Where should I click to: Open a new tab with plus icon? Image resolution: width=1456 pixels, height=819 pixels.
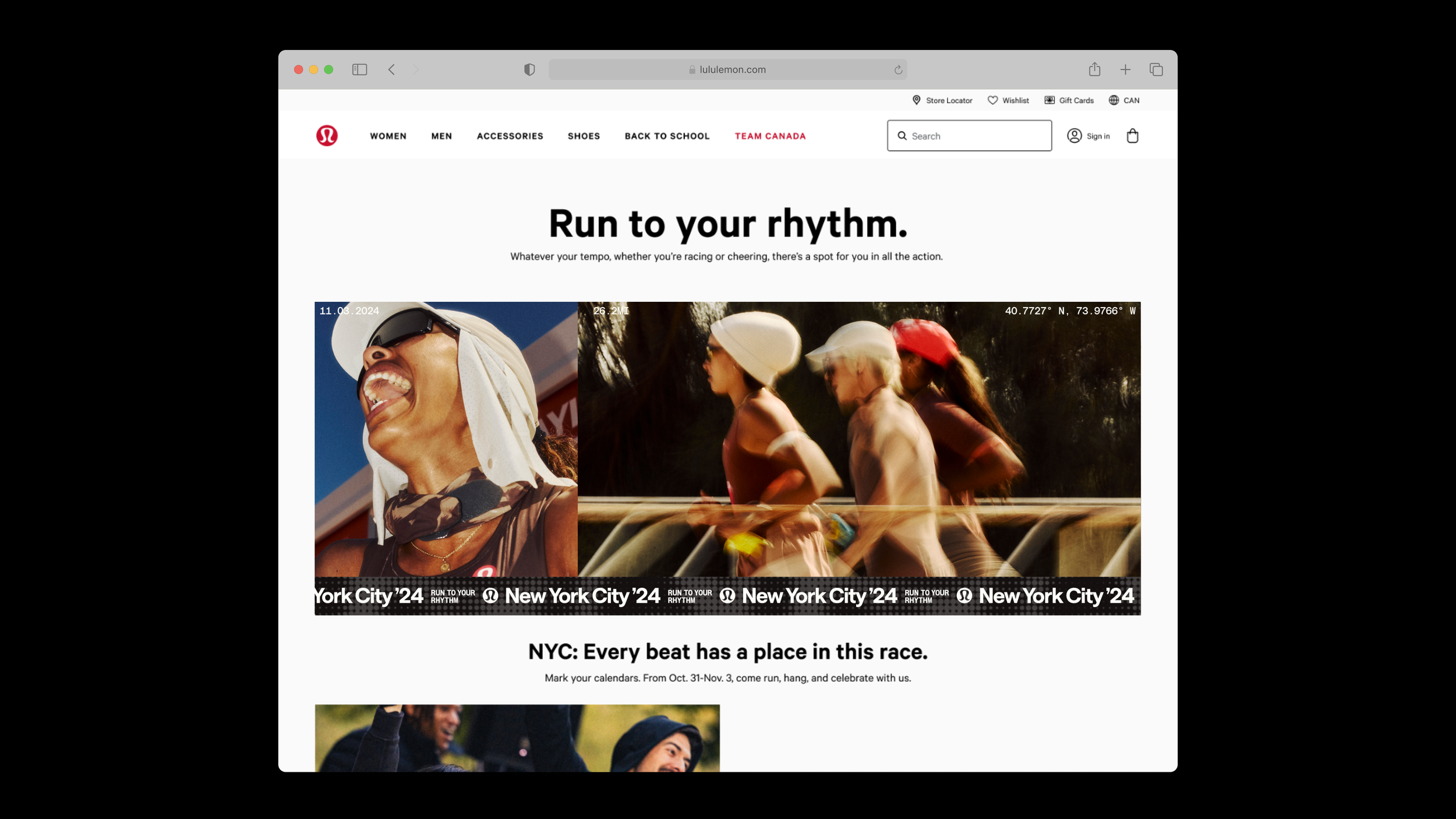click(x=1125, y=70)
